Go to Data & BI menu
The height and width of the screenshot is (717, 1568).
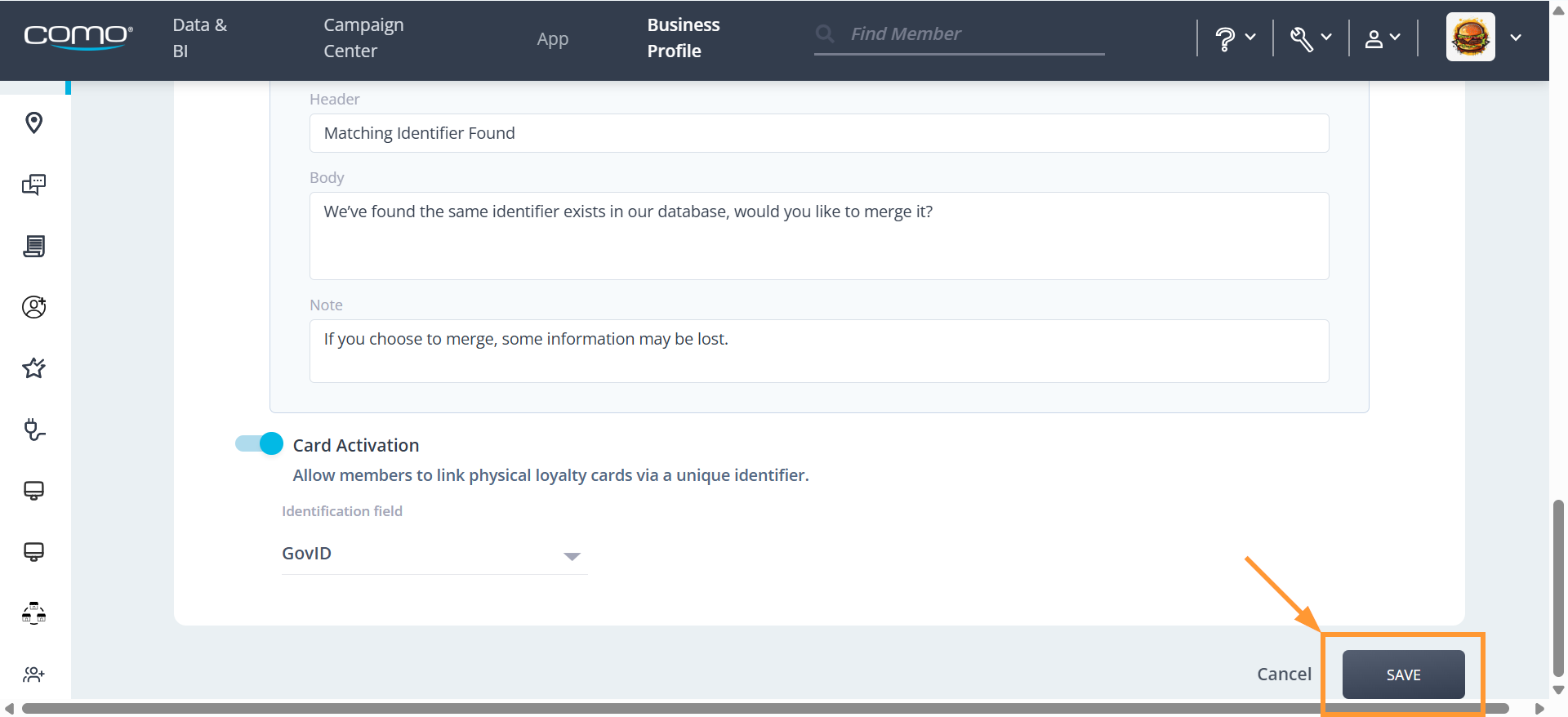[x=200, y=38]
